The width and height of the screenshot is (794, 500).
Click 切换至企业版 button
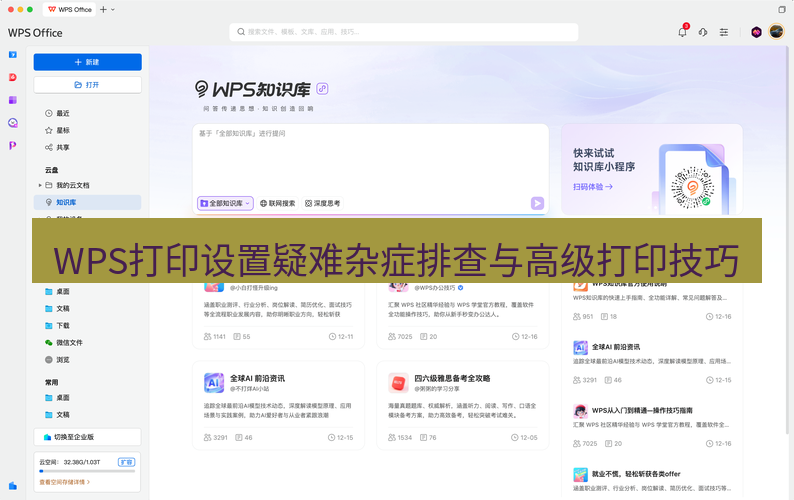click(87, 437)
